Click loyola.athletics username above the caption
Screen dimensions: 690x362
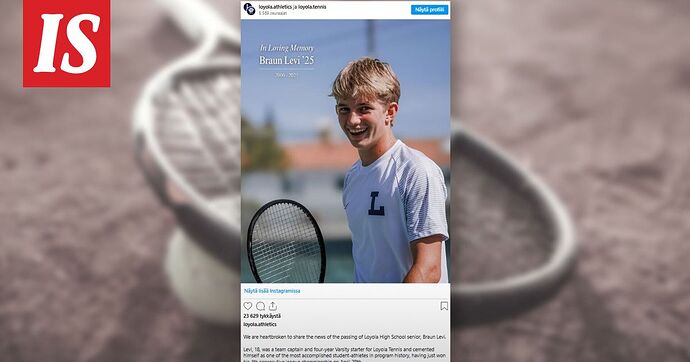(x=260, y=324)
